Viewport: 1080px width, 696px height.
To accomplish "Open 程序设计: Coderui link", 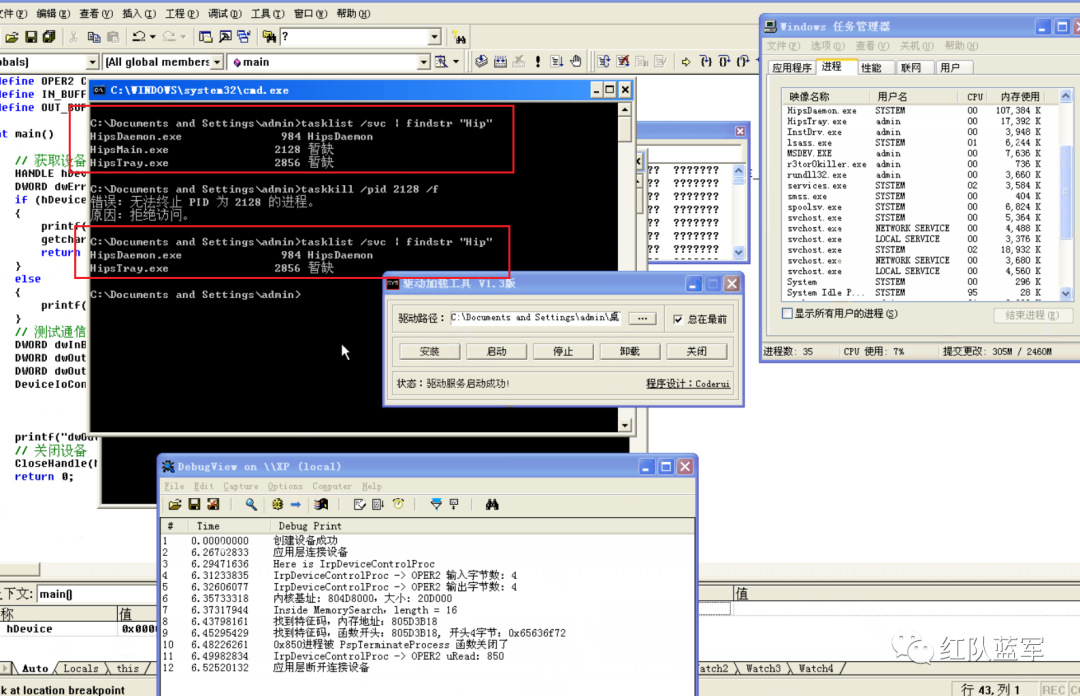I will point(688,384).
